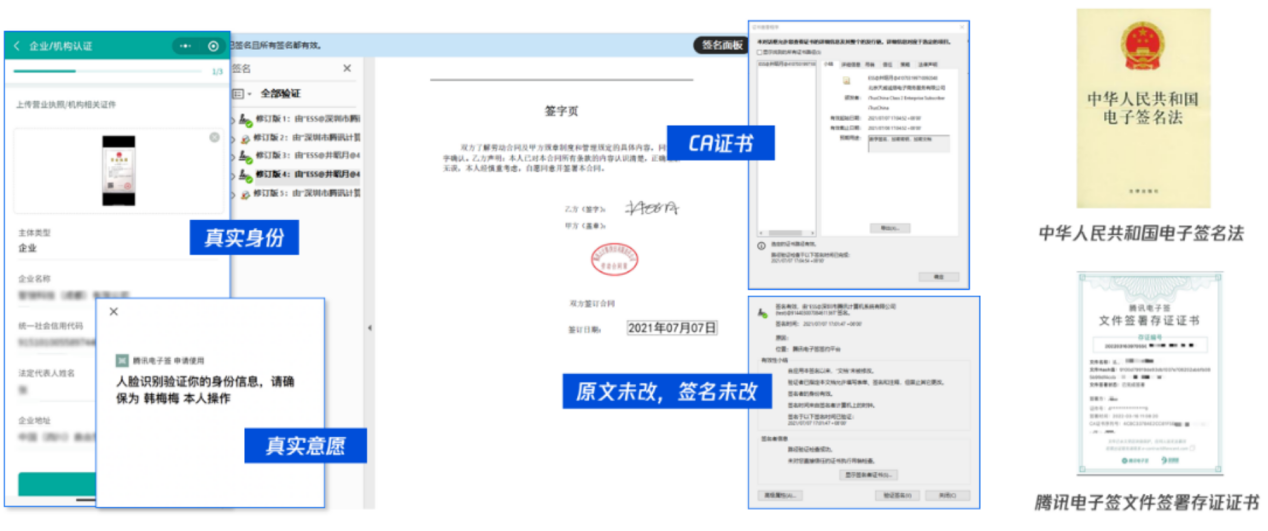Click 导出 button in certificate viewer
This screenshot has height=531, width=1268.
tap(888, 228)
